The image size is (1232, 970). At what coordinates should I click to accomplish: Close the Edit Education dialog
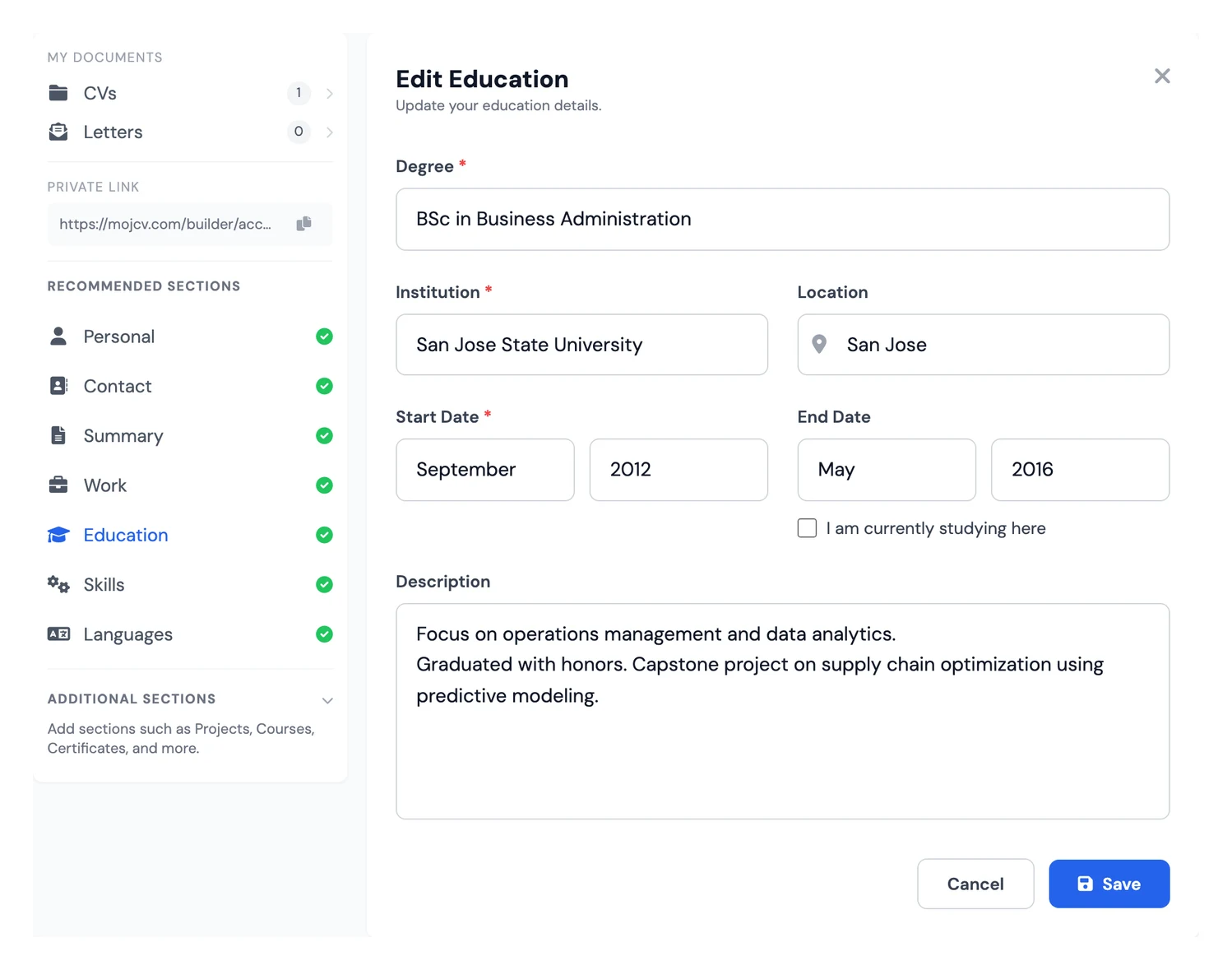point(1162,77)
